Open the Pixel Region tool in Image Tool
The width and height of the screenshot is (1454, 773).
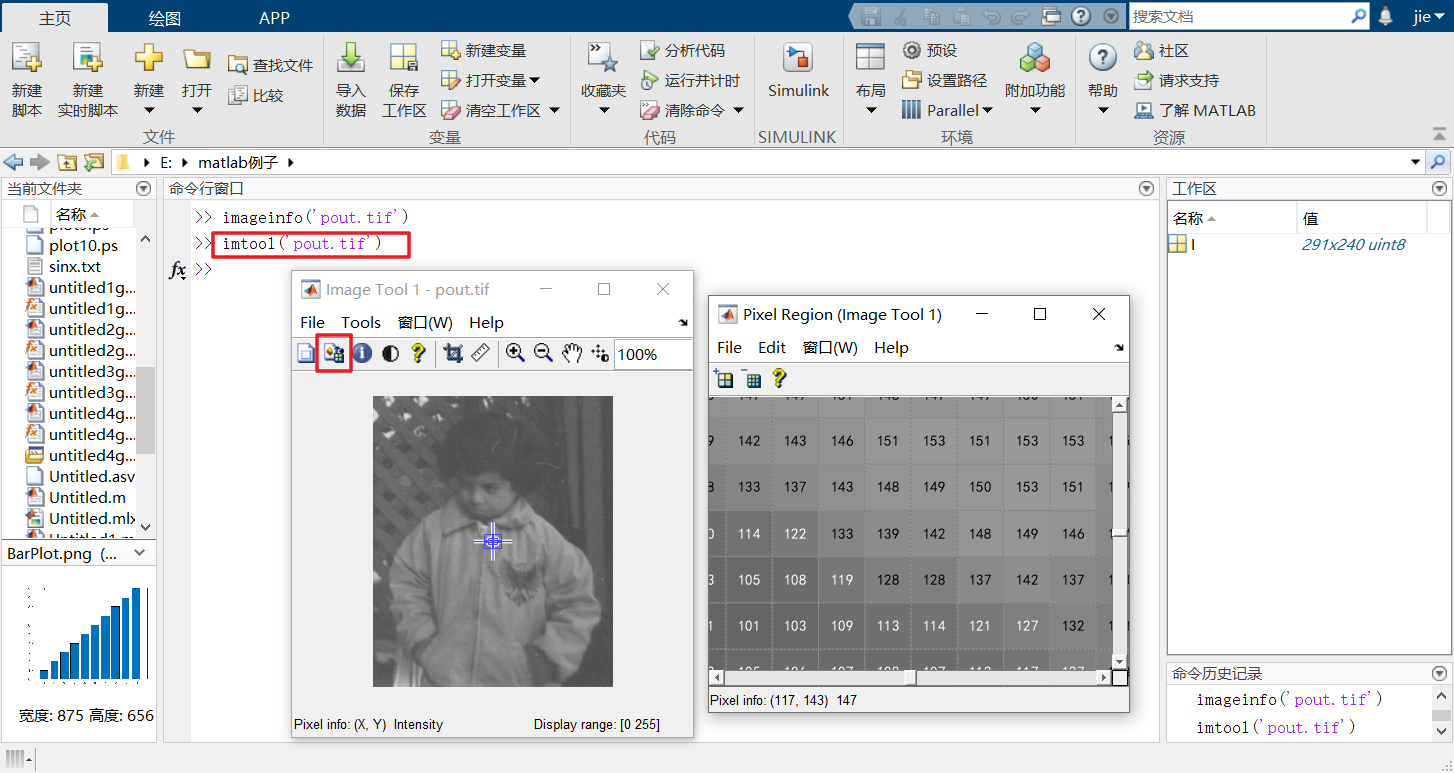point(333,354)
